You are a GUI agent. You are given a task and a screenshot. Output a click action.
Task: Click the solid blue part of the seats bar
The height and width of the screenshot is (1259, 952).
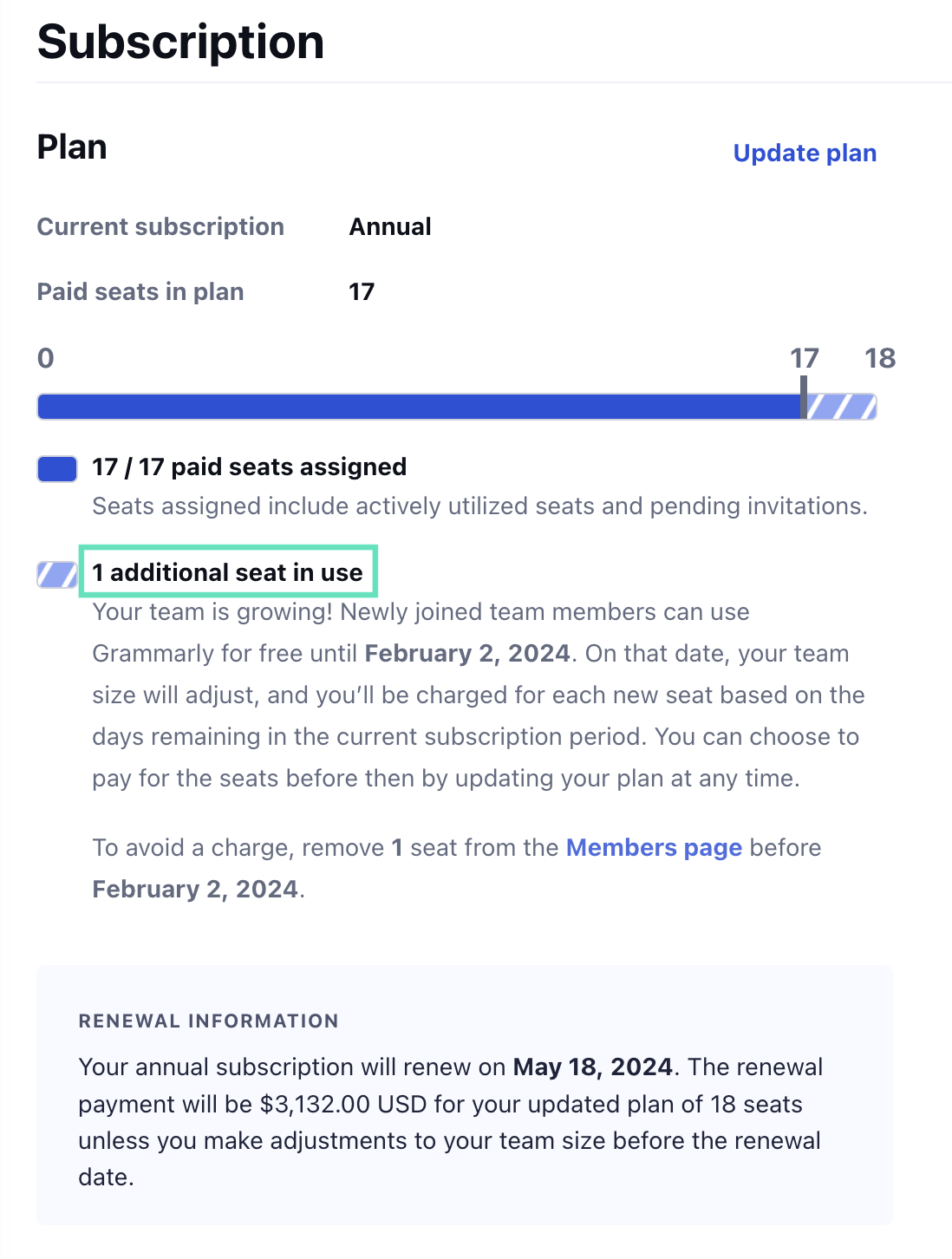pos(421,407)
